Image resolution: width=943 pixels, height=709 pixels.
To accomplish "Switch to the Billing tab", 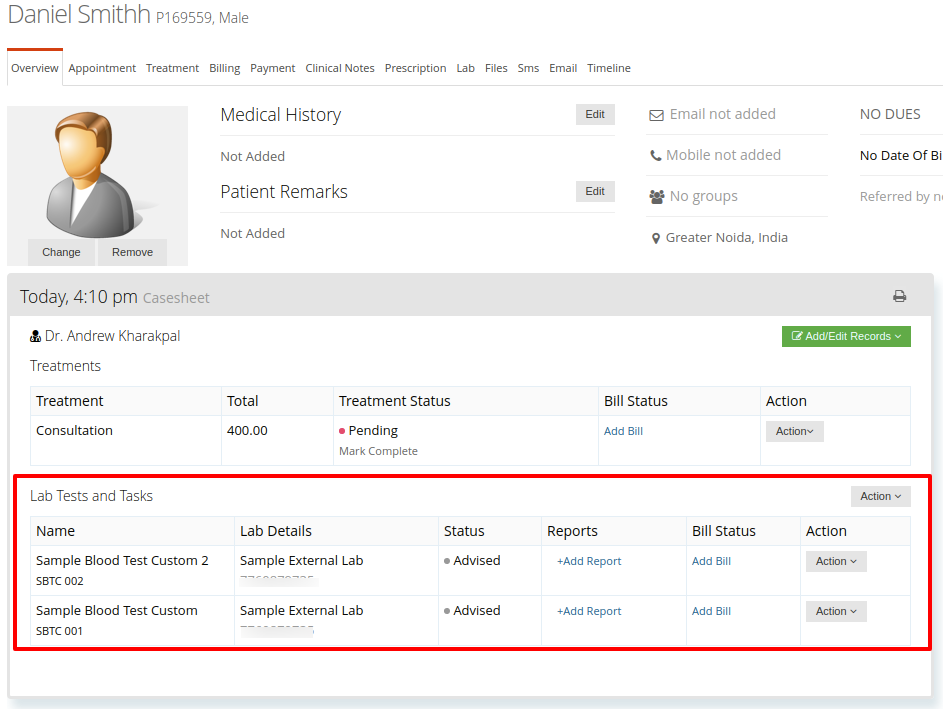I will (x=224, y=68).
